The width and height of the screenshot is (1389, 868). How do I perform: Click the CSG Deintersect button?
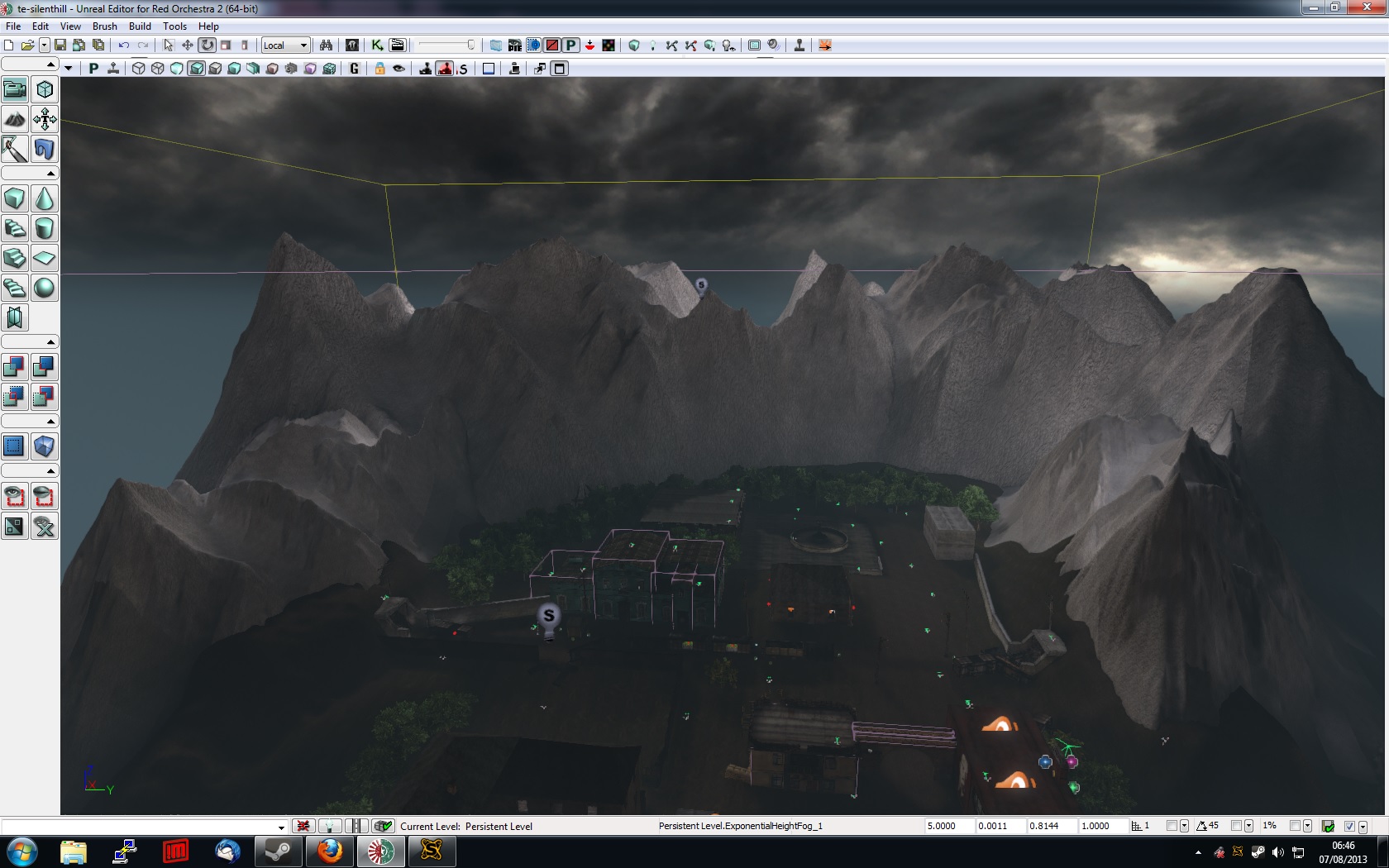click(45, 397)
